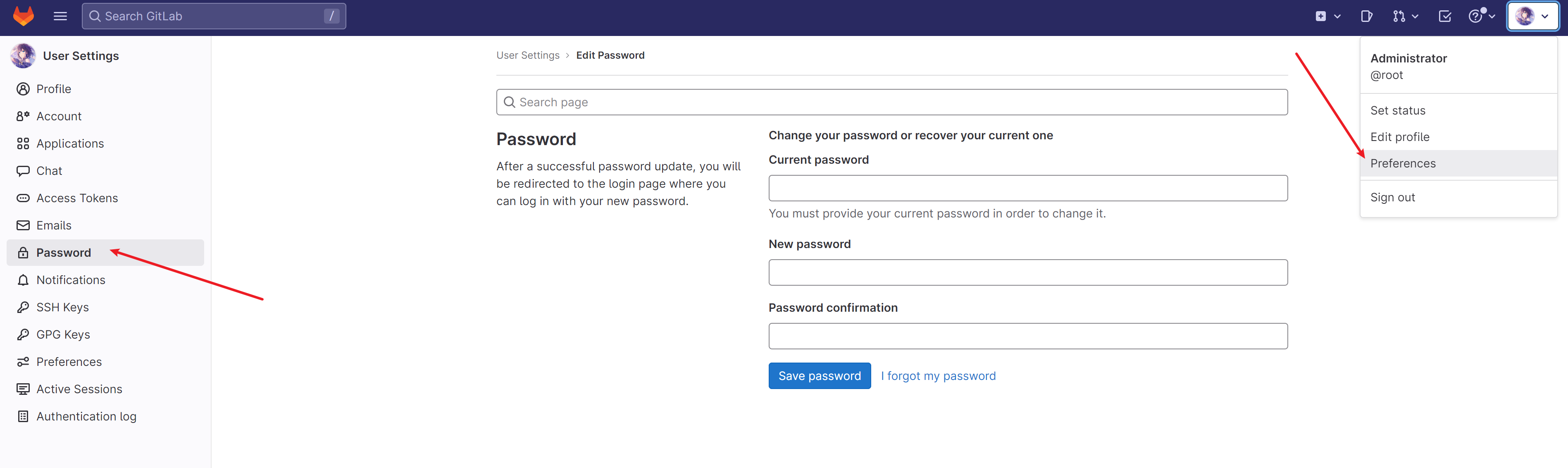Choose Sign out from the user menu

(1392, 197)
